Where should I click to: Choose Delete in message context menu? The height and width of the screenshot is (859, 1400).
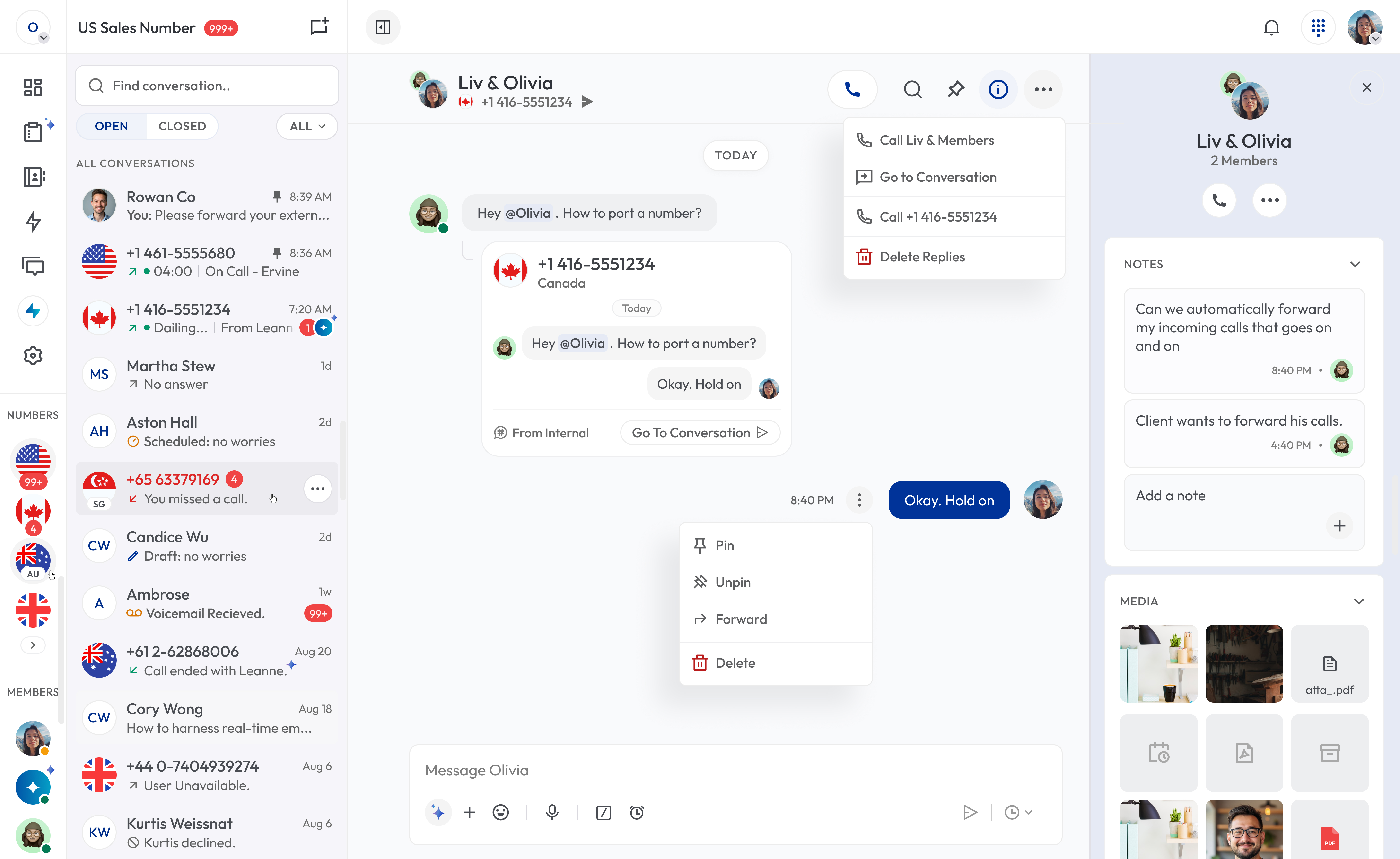(x=775, y=663)
